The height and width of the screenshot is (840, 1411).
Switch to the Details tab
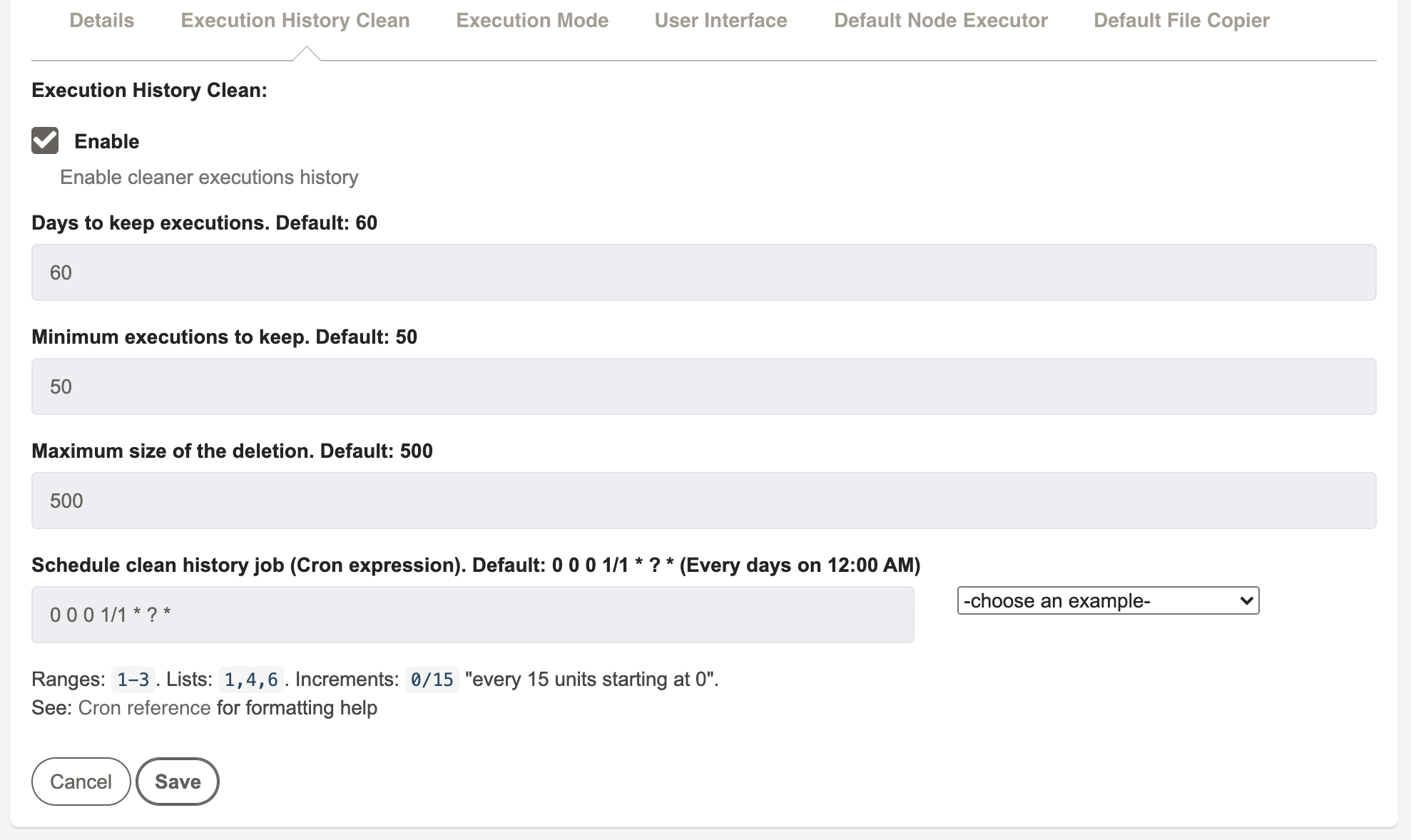coord(102,20)
